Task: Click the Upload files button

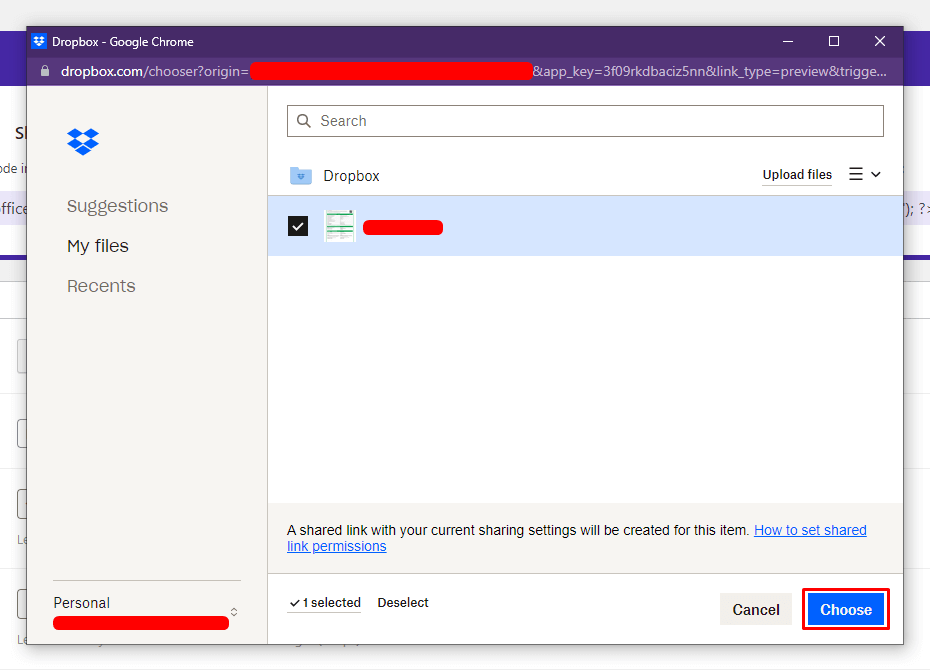Action: (797, 175)
